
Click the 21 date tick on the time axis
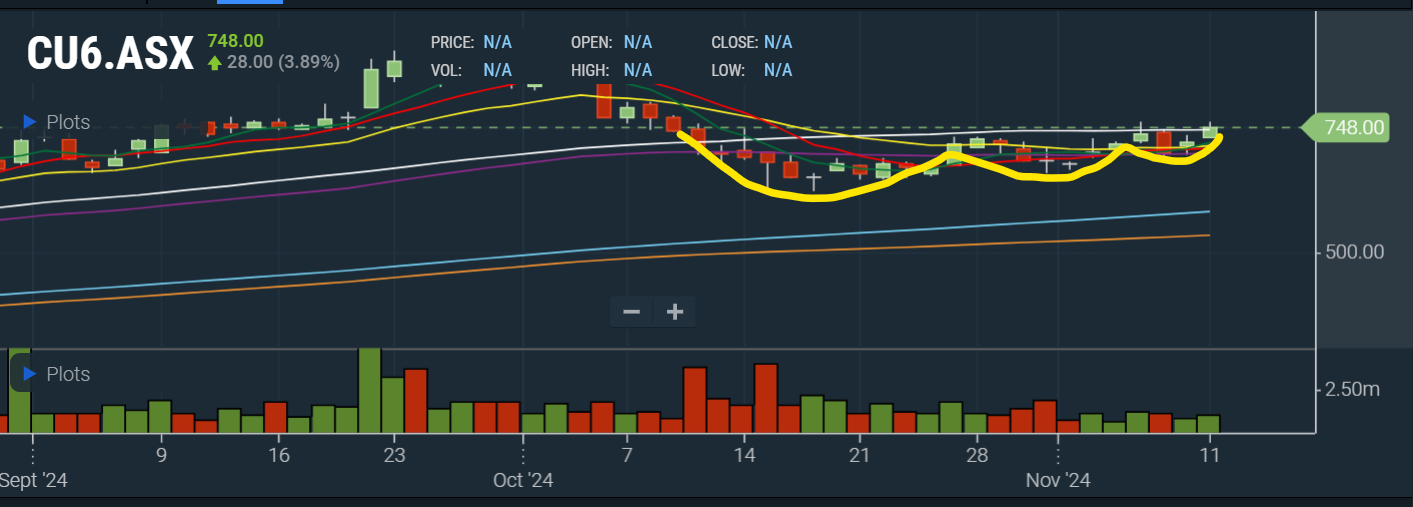tap(860, 455)
